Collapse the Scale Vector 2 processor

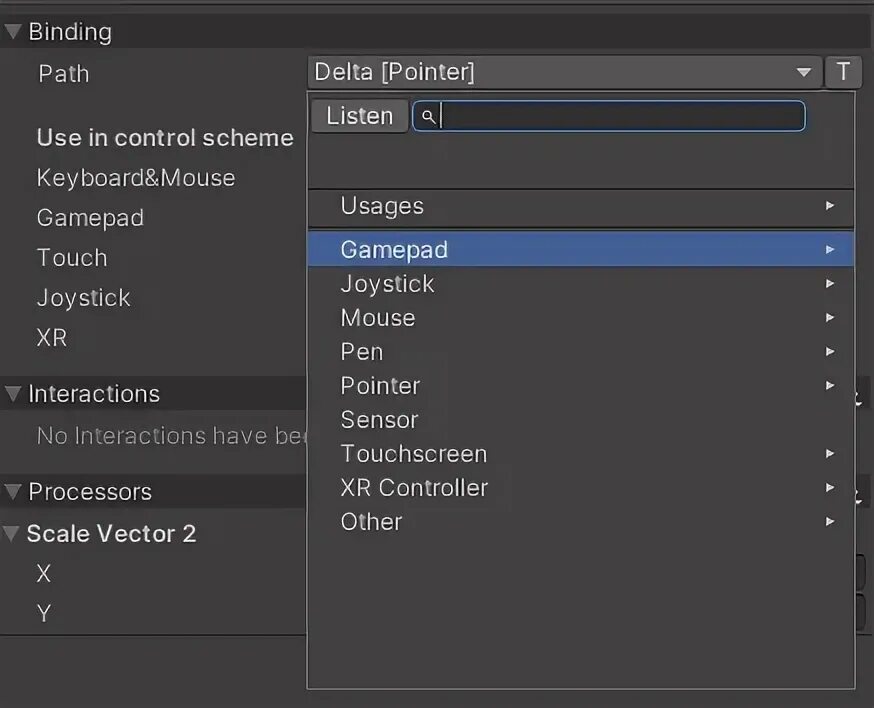[x=13, y=534]
